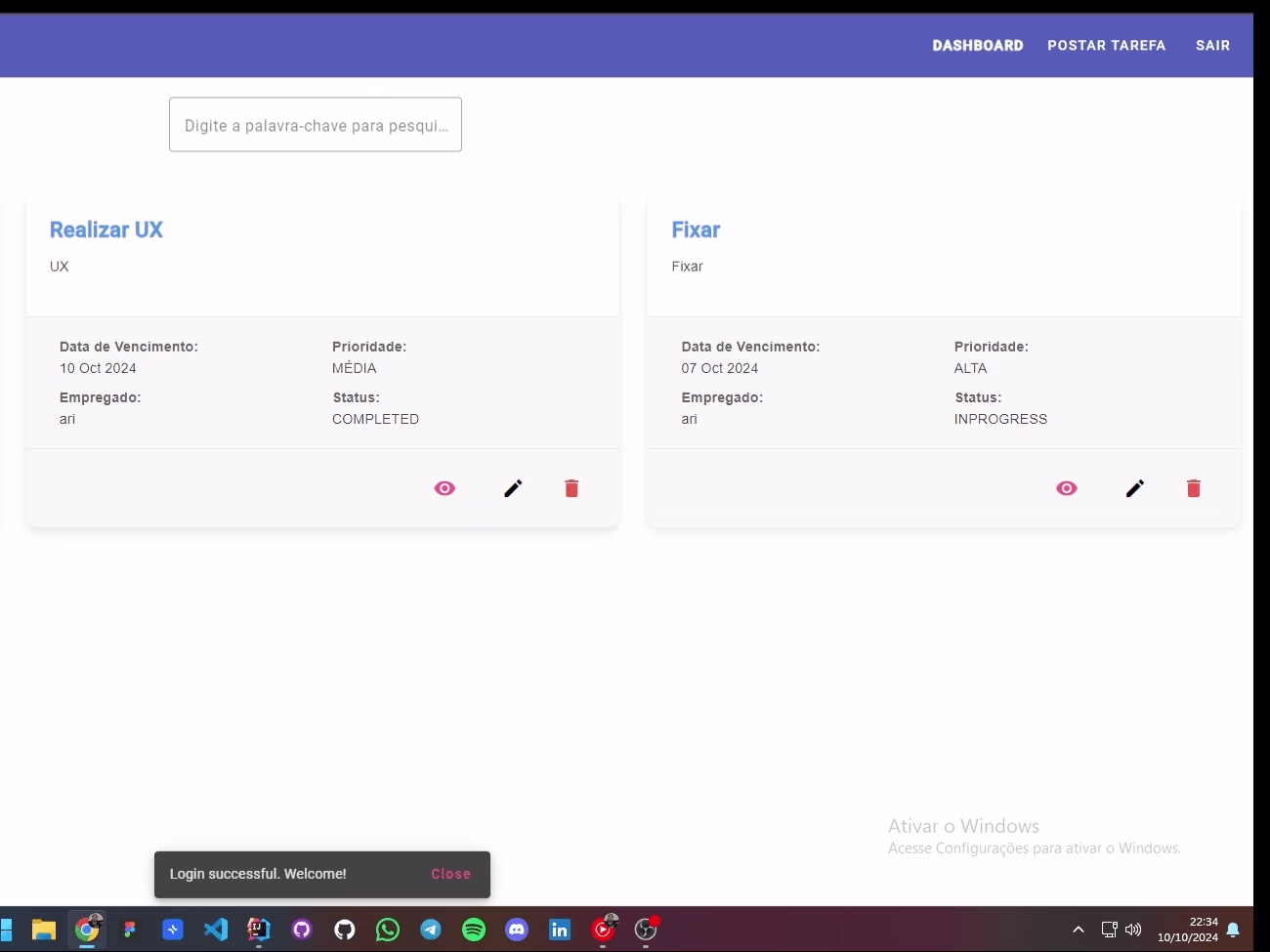Log out using Sair
The height and width of the screenshot is (952, 1270).
(x=1212, y=45)
